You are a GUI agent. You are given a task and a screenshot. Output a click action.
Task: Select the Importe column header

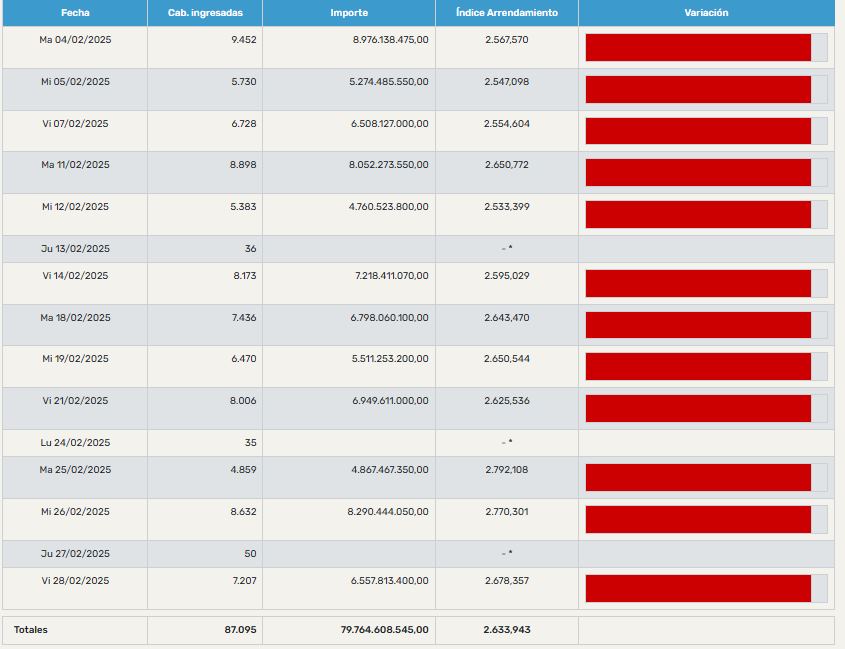[349, 13]
